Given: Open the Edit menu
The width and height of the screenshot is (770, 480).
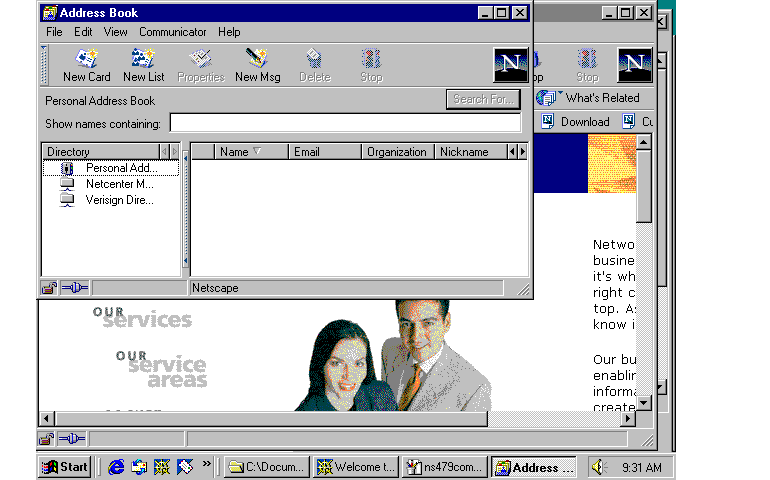Looking at the screenshot, I should coord(83,32).
